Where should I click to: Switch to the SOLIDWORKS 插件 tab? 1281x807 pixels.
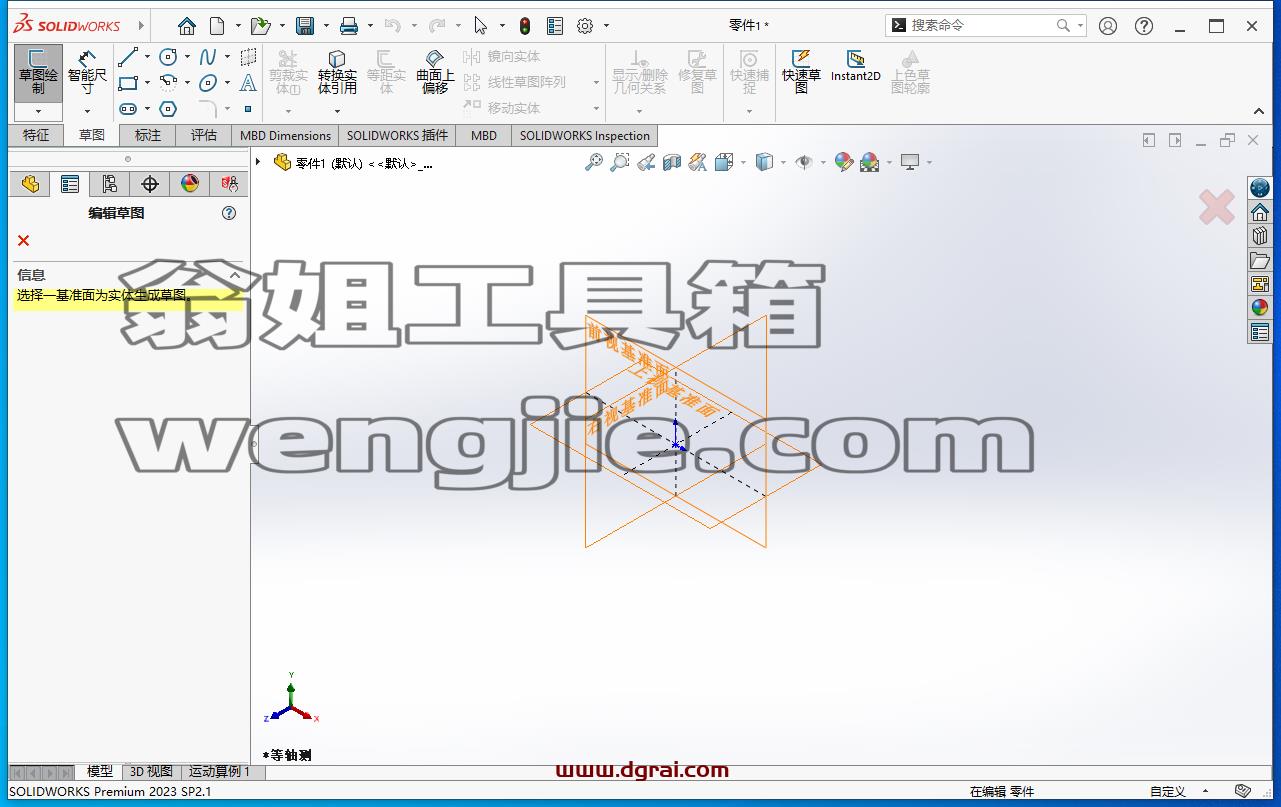397,135
